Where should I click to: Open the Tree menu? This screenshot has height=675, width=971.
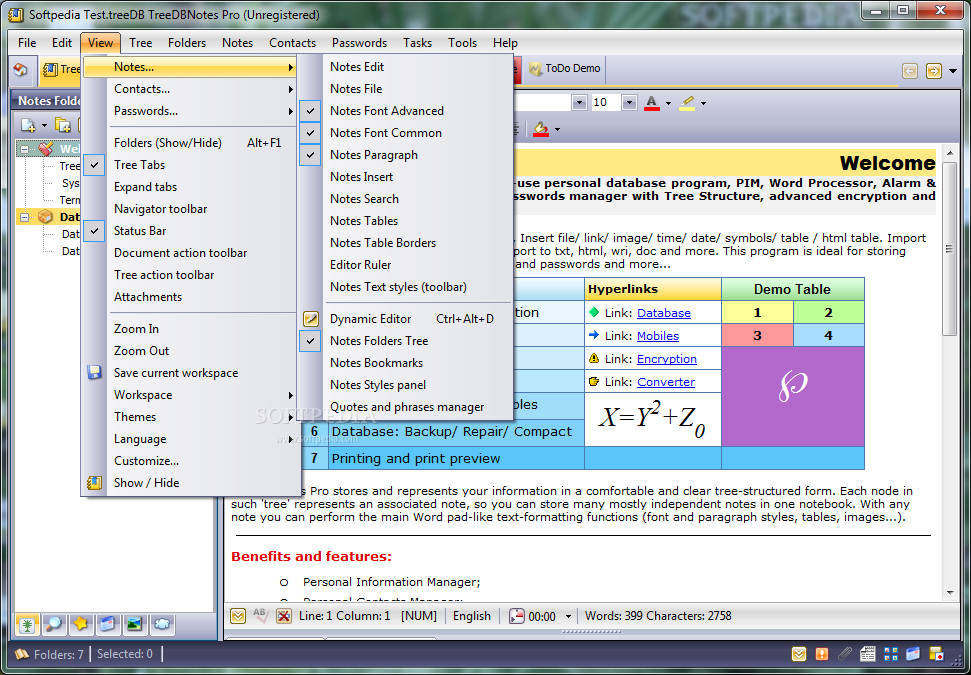tap(141, 43)
